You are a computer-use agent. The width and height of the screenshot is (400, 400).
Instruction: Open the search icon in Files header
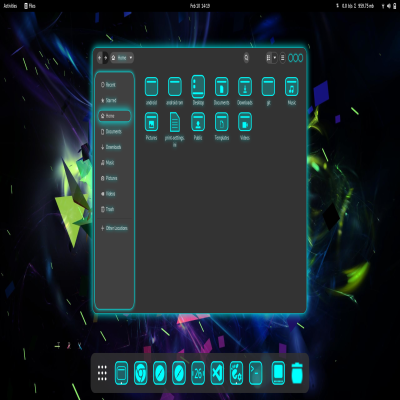246,58
